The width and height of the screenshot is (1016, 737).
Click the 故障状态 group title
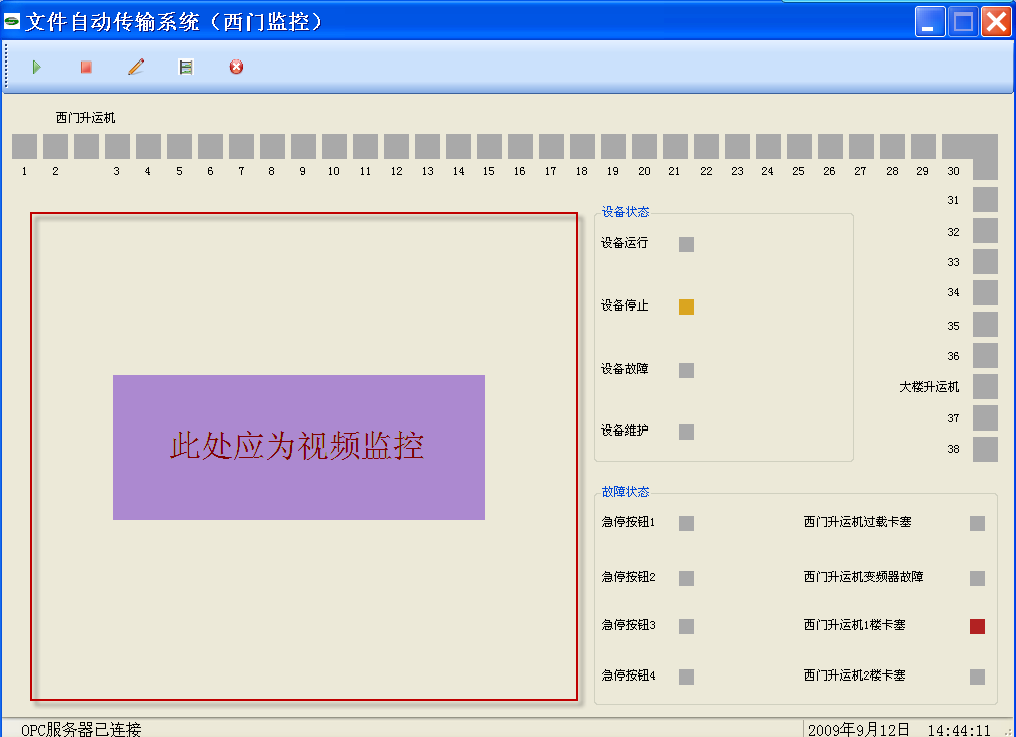(x=625, y=492)
